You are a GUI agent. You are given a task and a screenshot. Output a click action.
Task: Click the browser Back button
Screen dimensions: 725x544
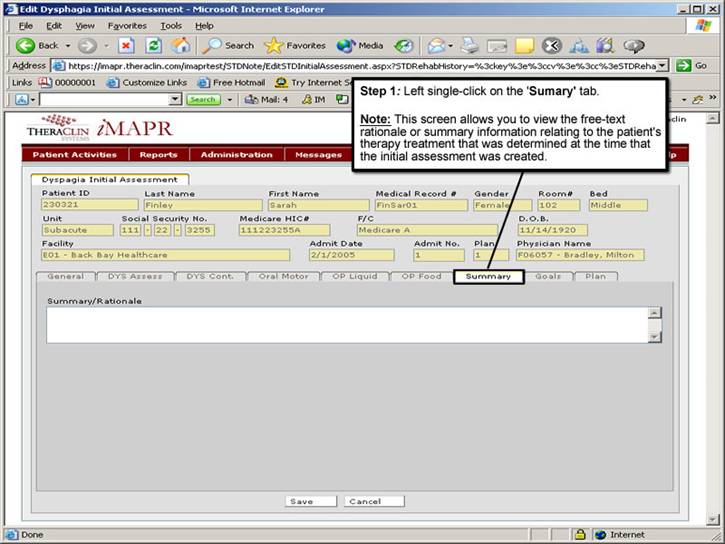38,45
